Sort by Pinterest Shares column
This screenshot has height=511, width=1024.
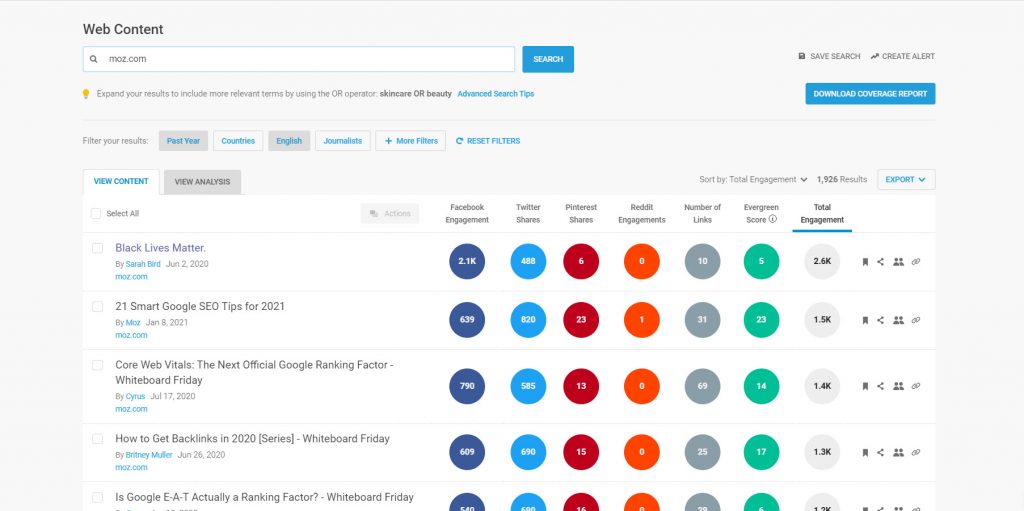point(581,214)
